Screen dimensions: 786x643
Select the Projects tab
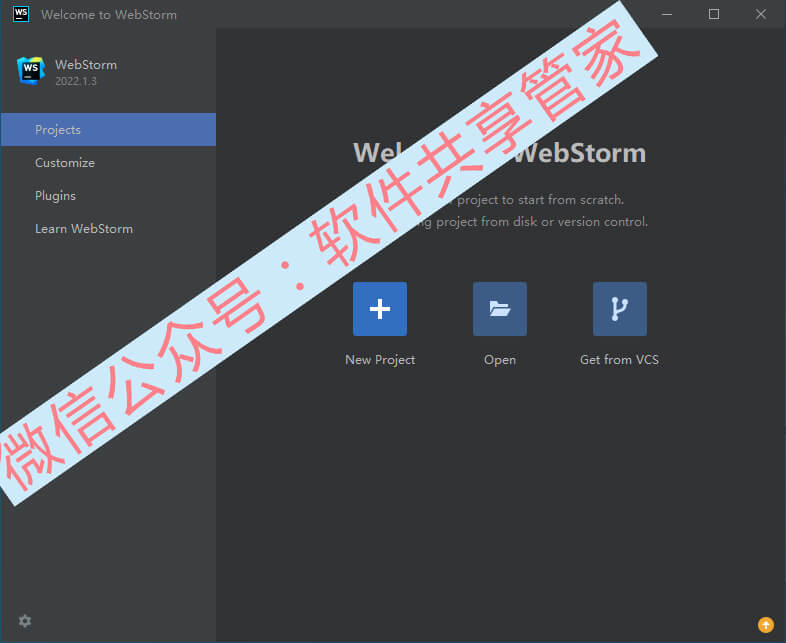coord(108,130)
